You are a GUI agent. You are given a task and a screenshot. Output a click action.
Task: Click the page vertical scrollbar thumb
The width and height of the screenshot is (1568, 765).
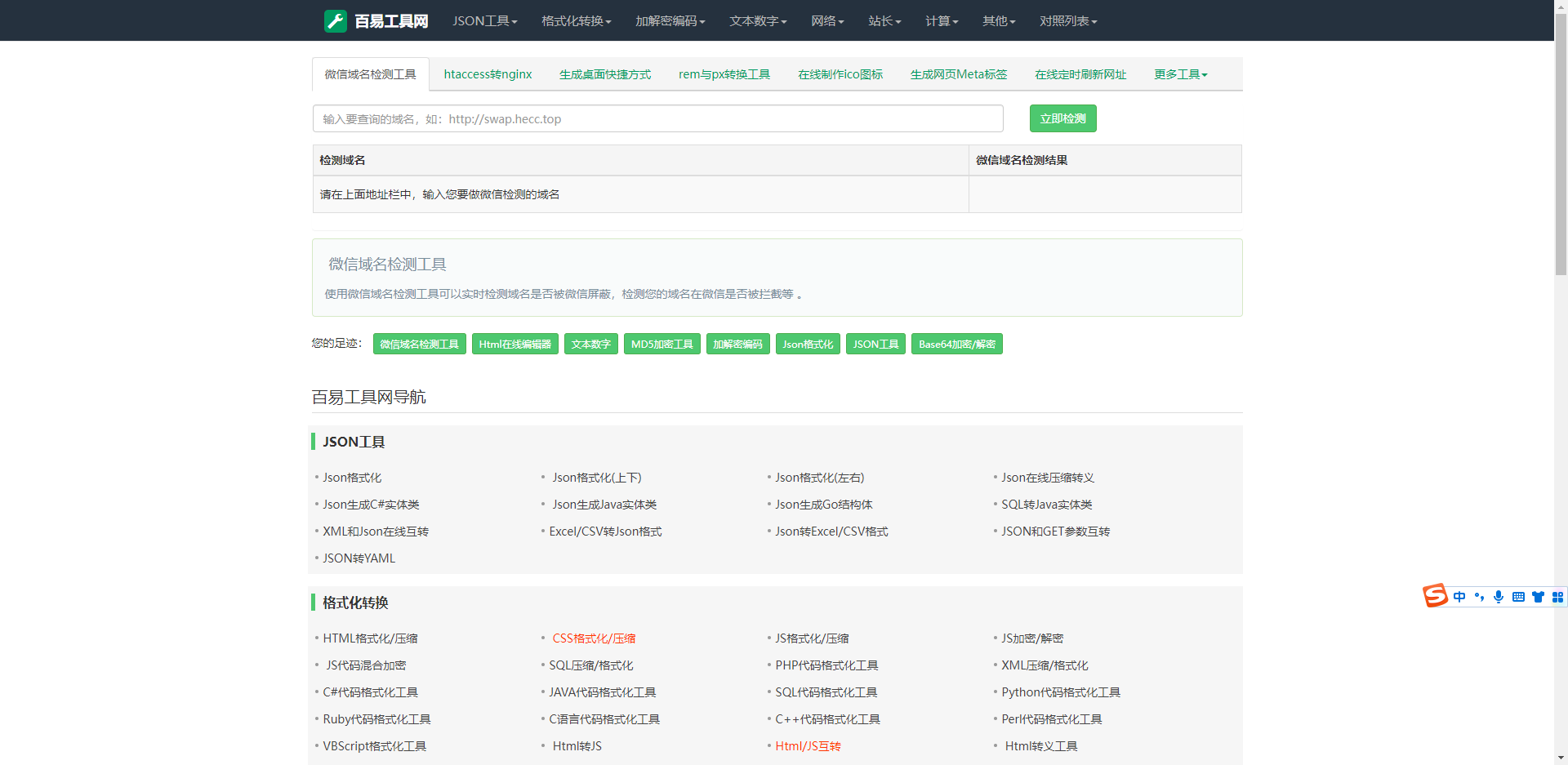(1561, 147)
